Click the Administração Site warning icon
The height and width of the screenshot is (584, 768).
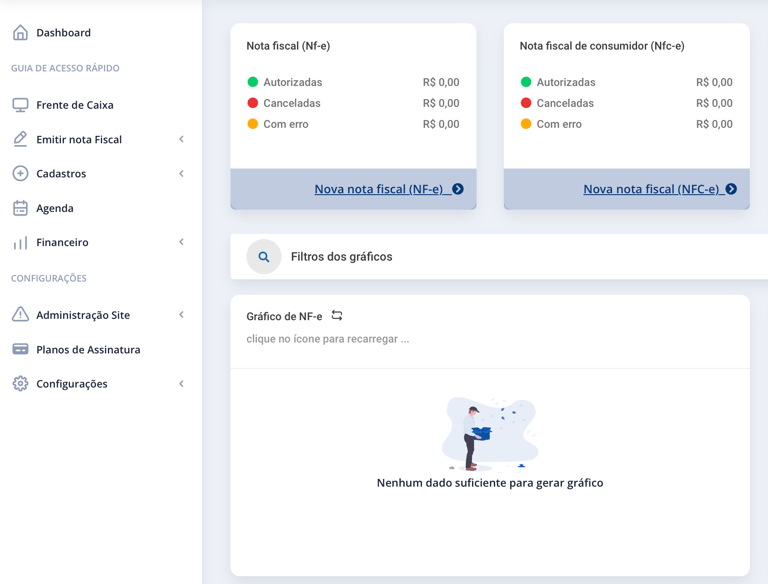[x=20, y=314]
